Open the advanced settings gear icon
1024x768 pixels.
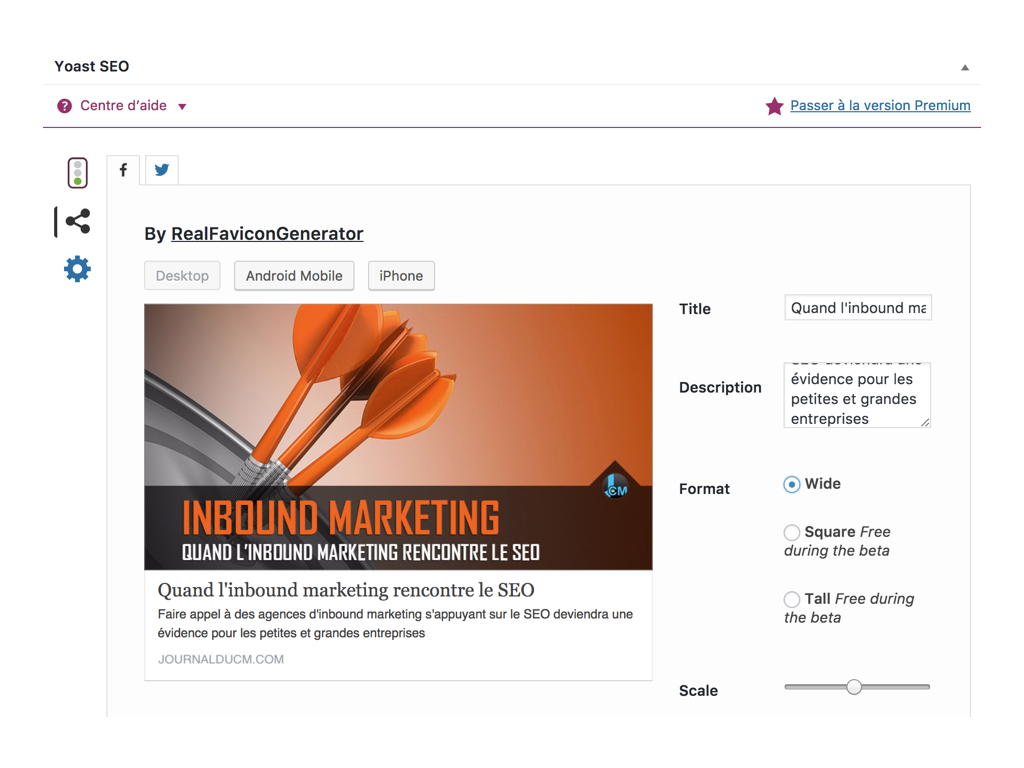point(77,268)
